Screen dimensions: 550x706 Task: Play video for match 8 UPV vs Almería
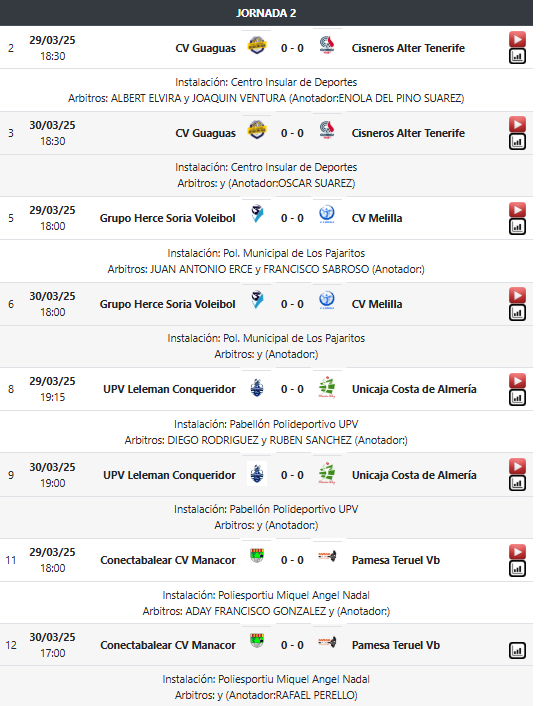[x=517, y=381]
